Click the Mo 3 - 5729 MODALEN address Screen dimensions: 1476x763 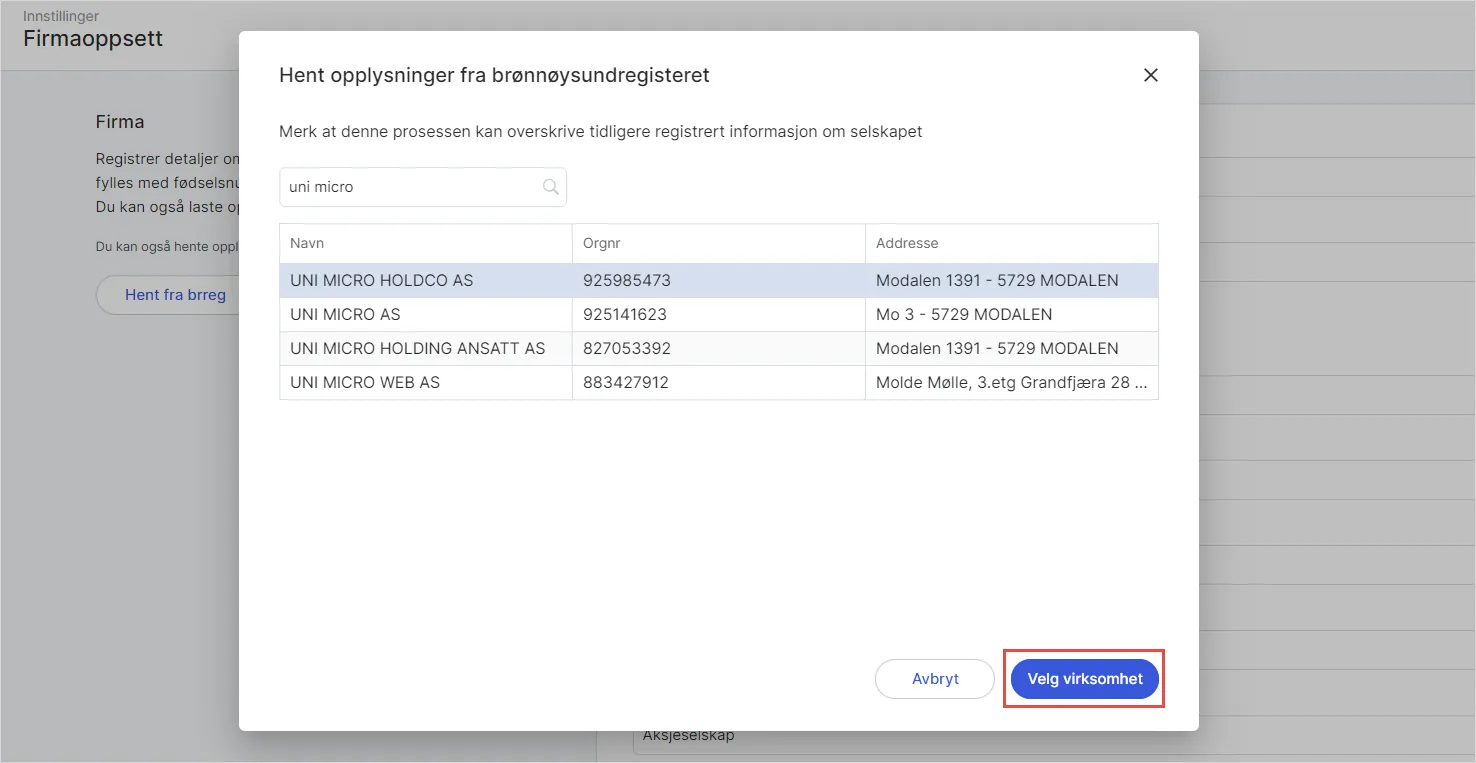point(964,314)
